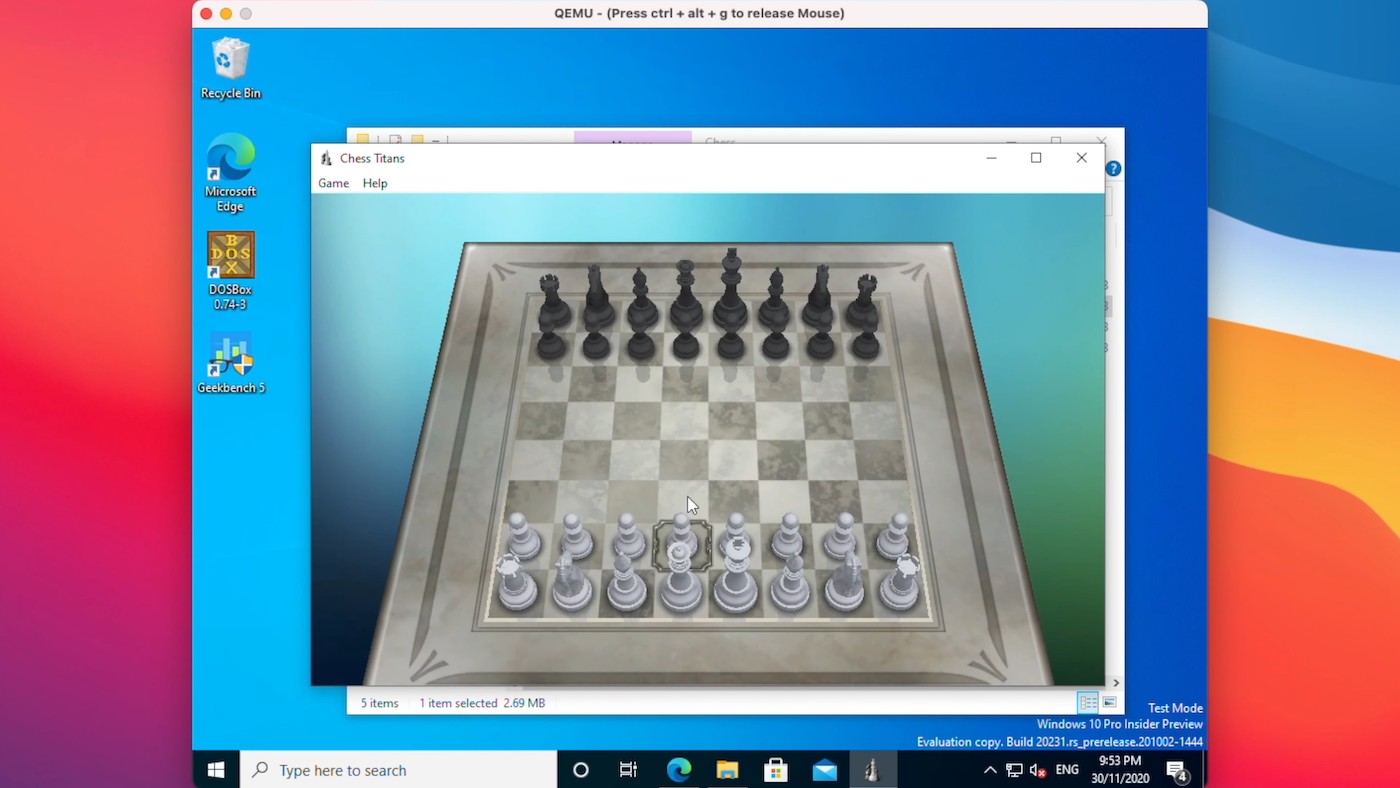Click '1 item selected 2.69 MB' status text

pyautogui.click(x=482, y=703)
